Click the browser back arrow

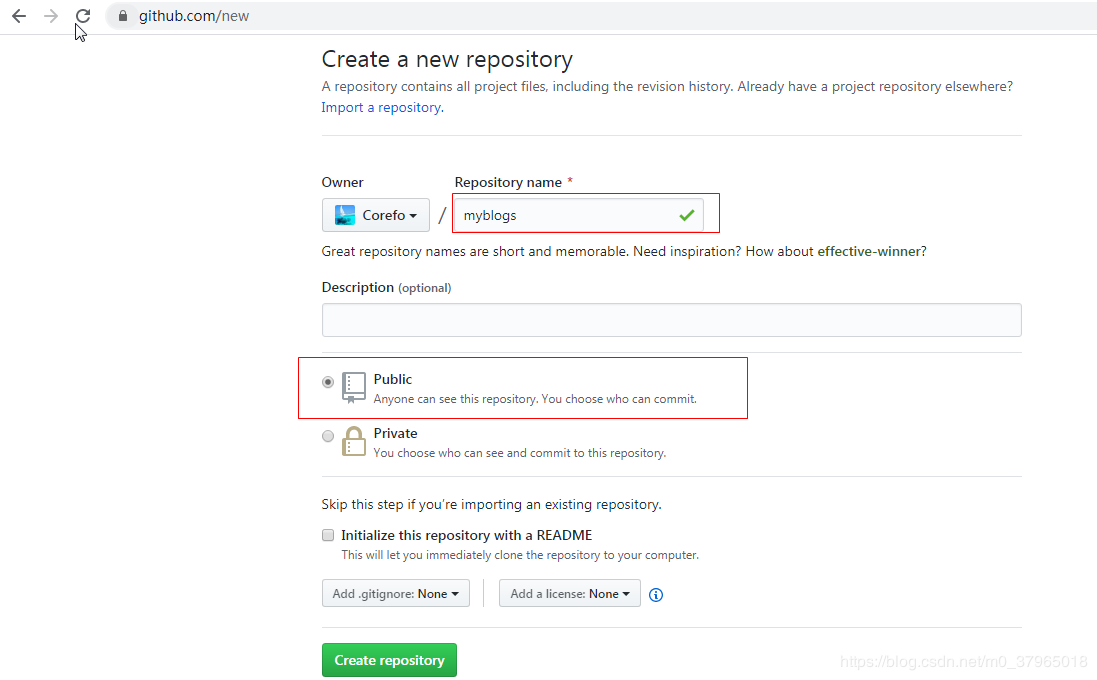point(19,16)
